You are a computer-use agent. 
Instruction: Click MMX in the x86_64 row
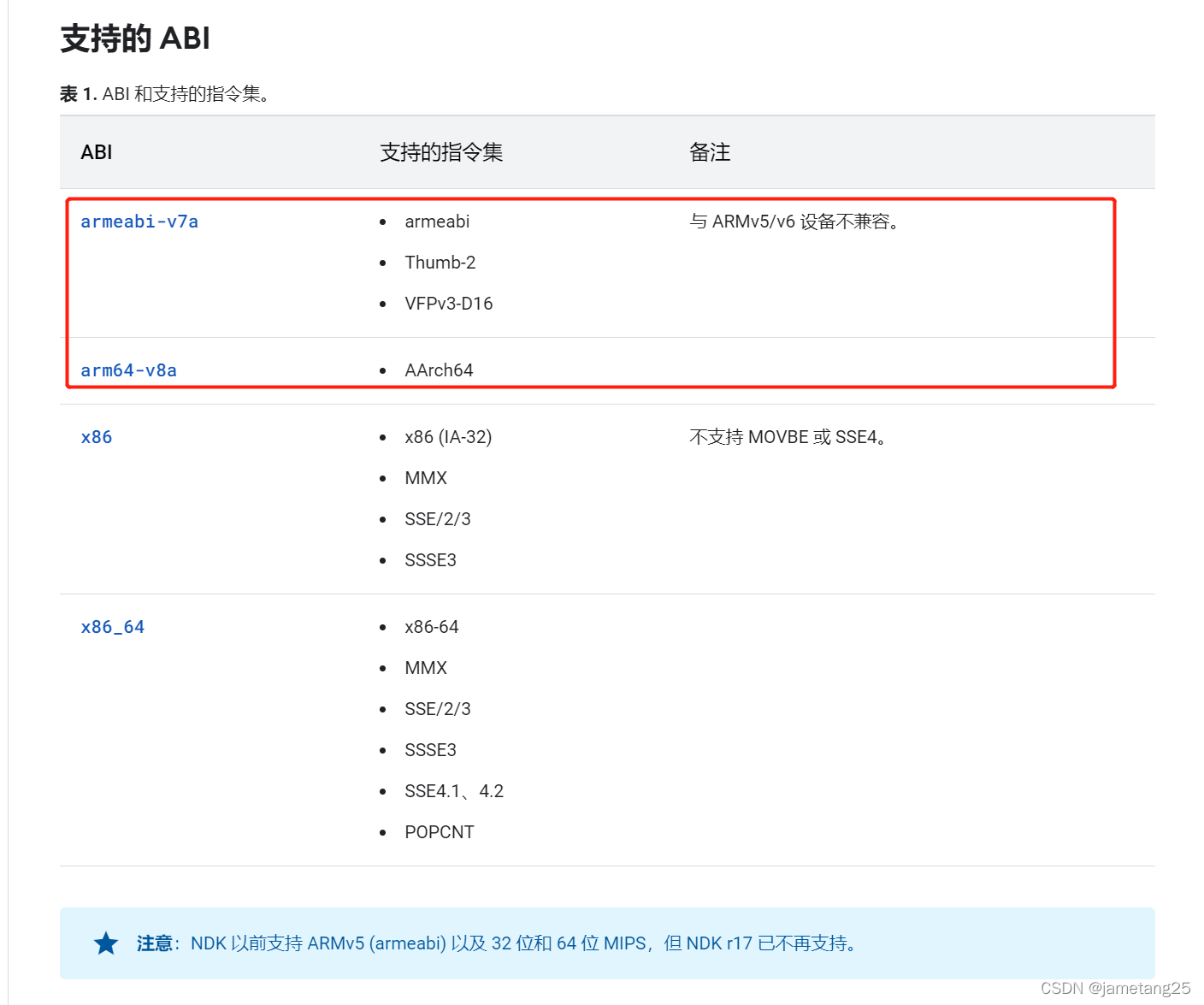(x=426, y=668)
